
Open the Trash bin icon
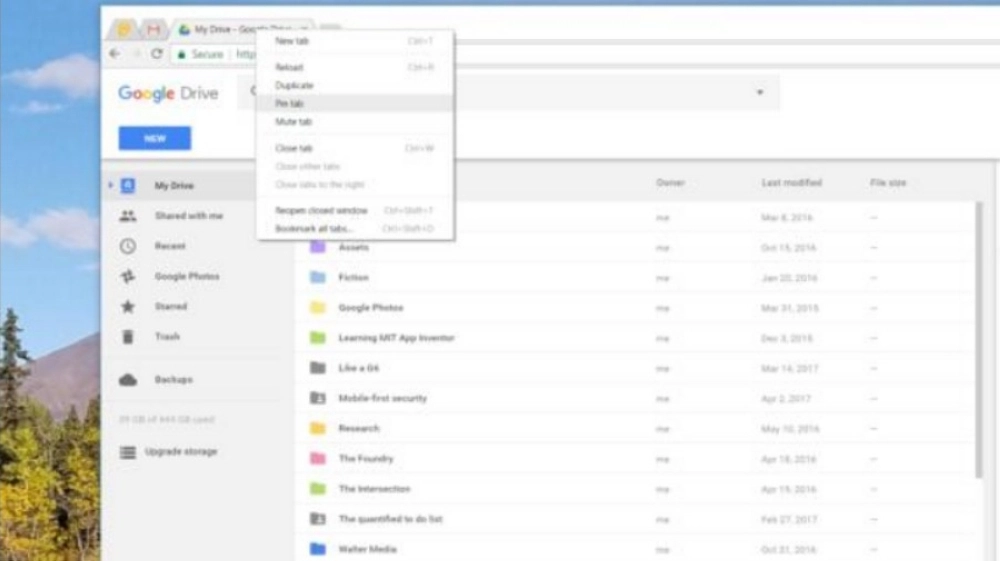[127, 337]
